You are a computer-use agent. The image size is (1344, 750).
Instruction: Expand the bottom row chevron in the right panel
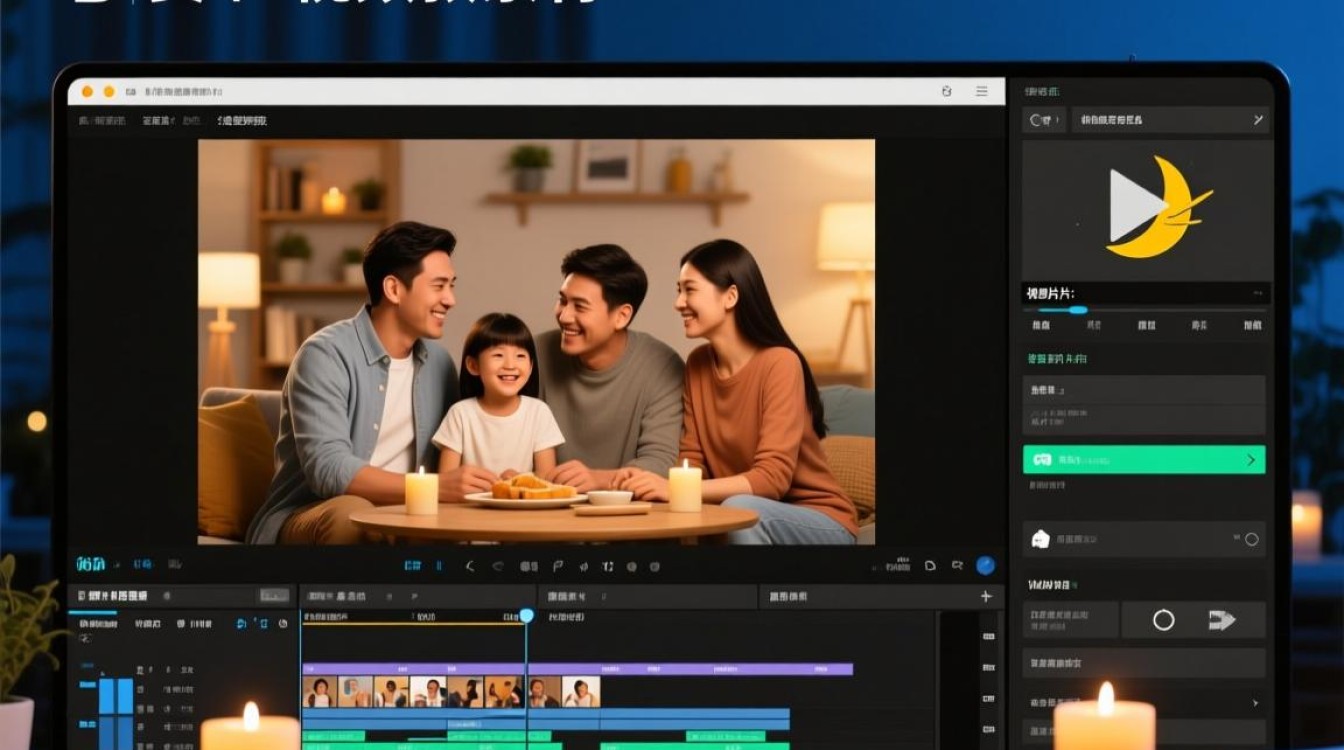tap(1255, 703)
